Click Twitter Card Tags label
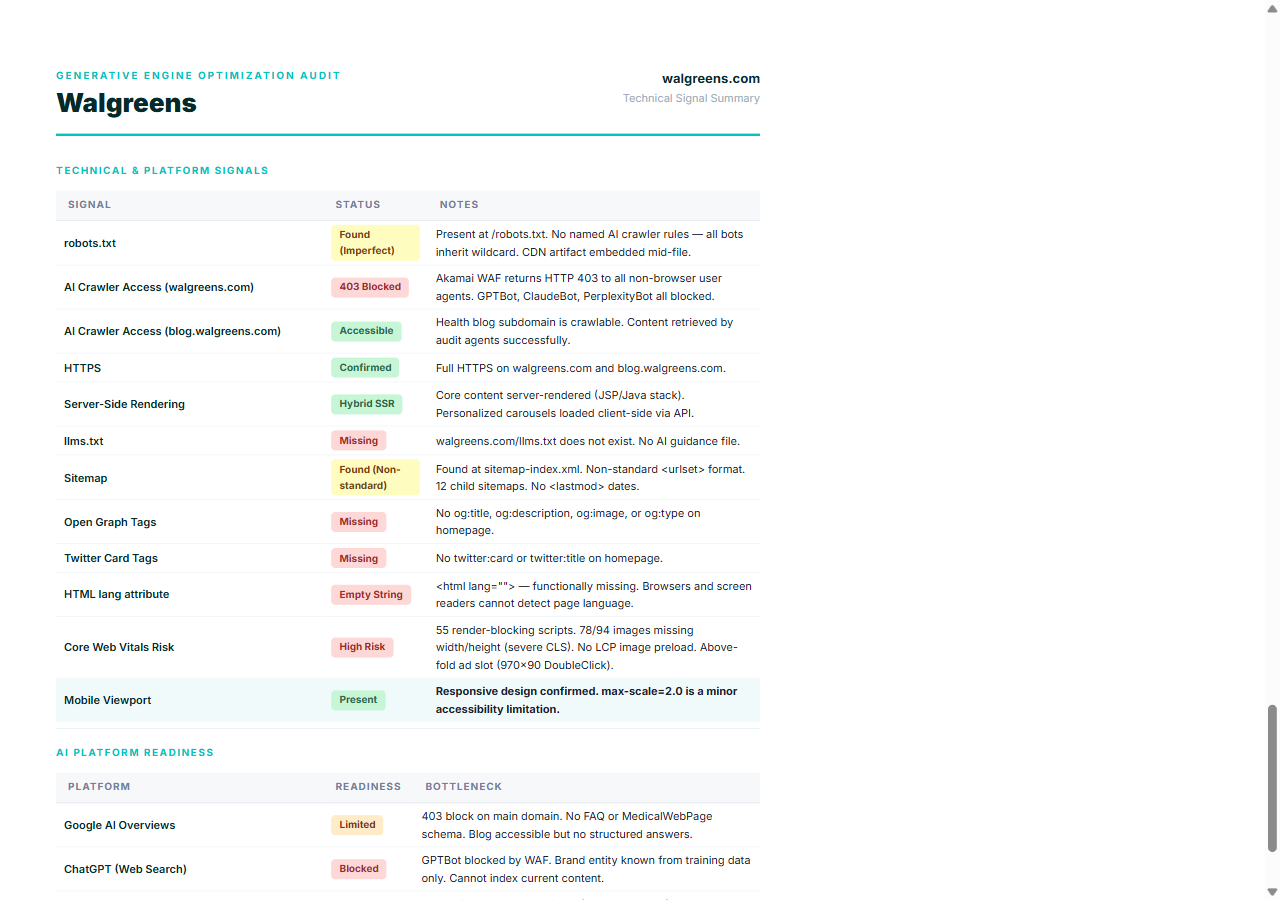The width and height of the screenshot is (1280, 900). (111, 558)
